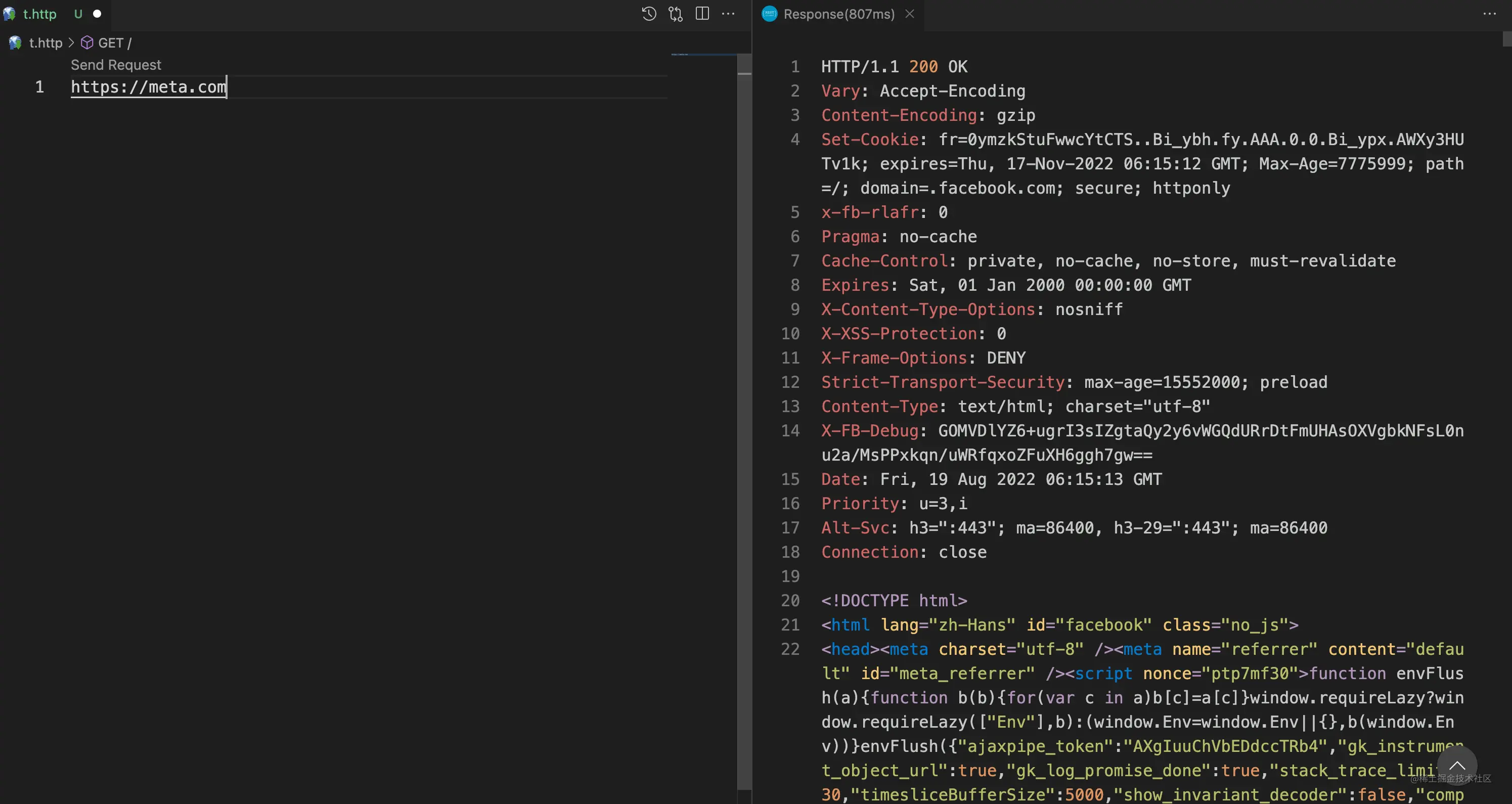Click the https://meta.com request line

(148, 87)
